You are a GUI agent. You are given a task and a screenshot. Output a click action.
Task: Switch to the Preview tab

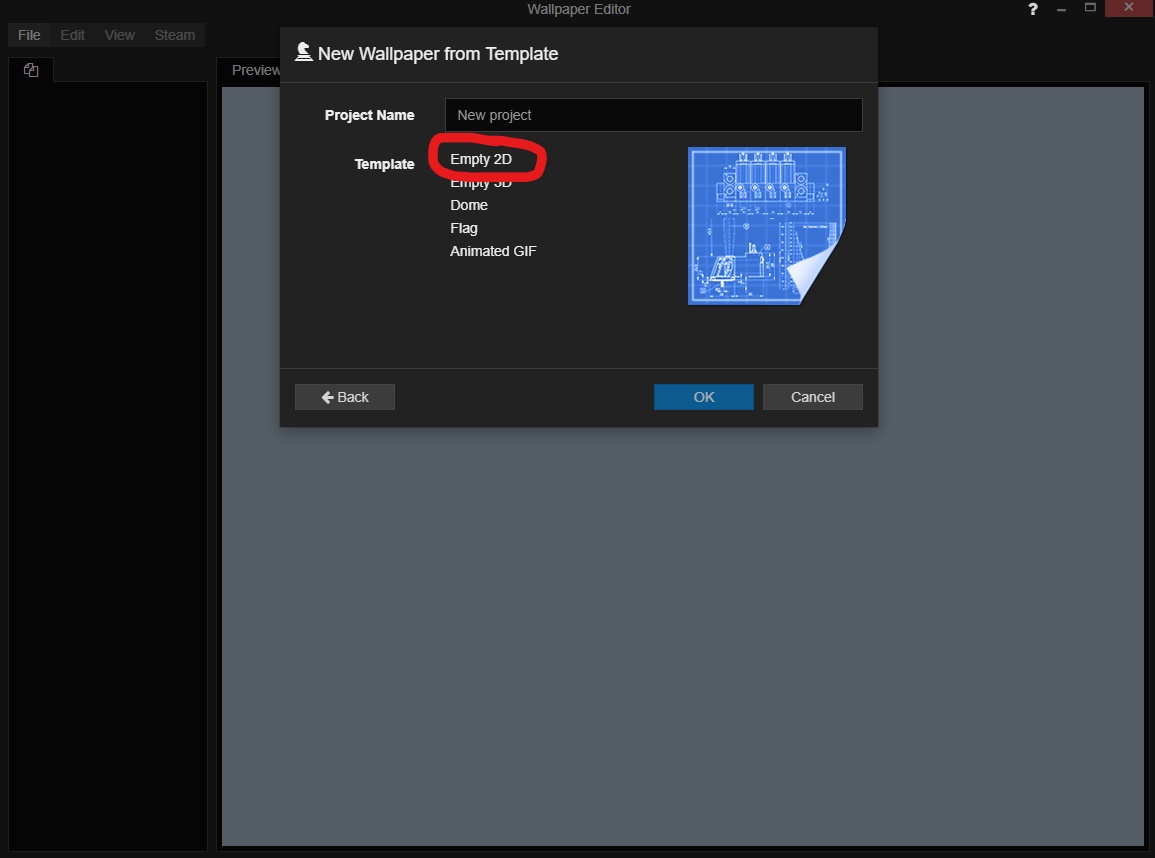pyautogui.click(x=255, y=69)
